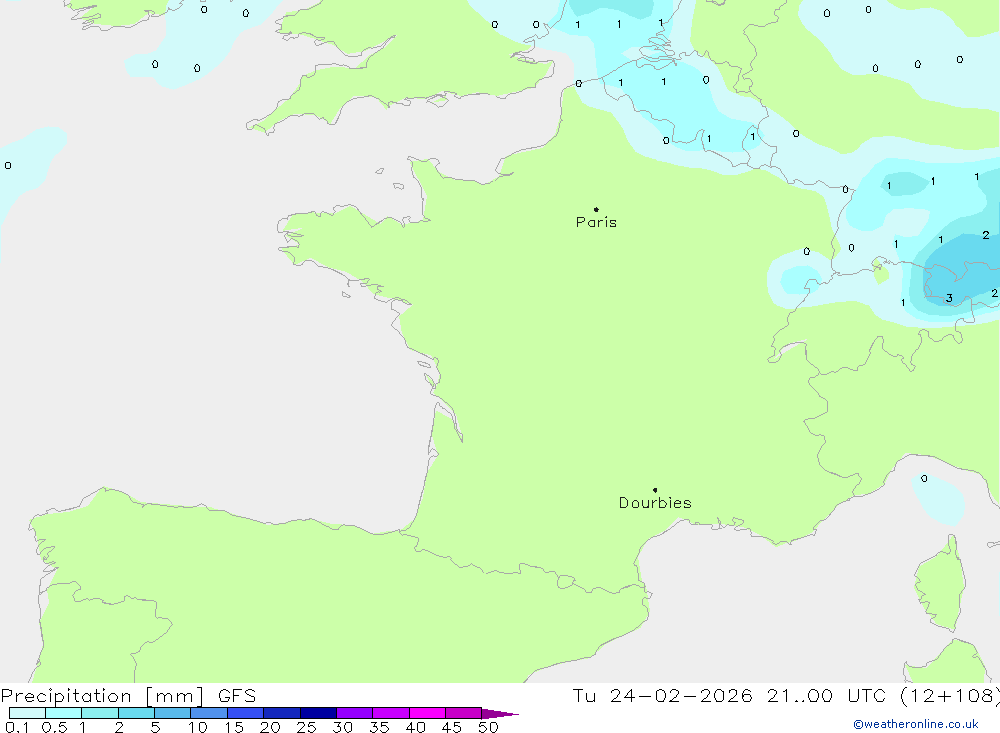Screen dimensions: 1000x733
Task: Click legend scale label 0.1
Action: 17,727
